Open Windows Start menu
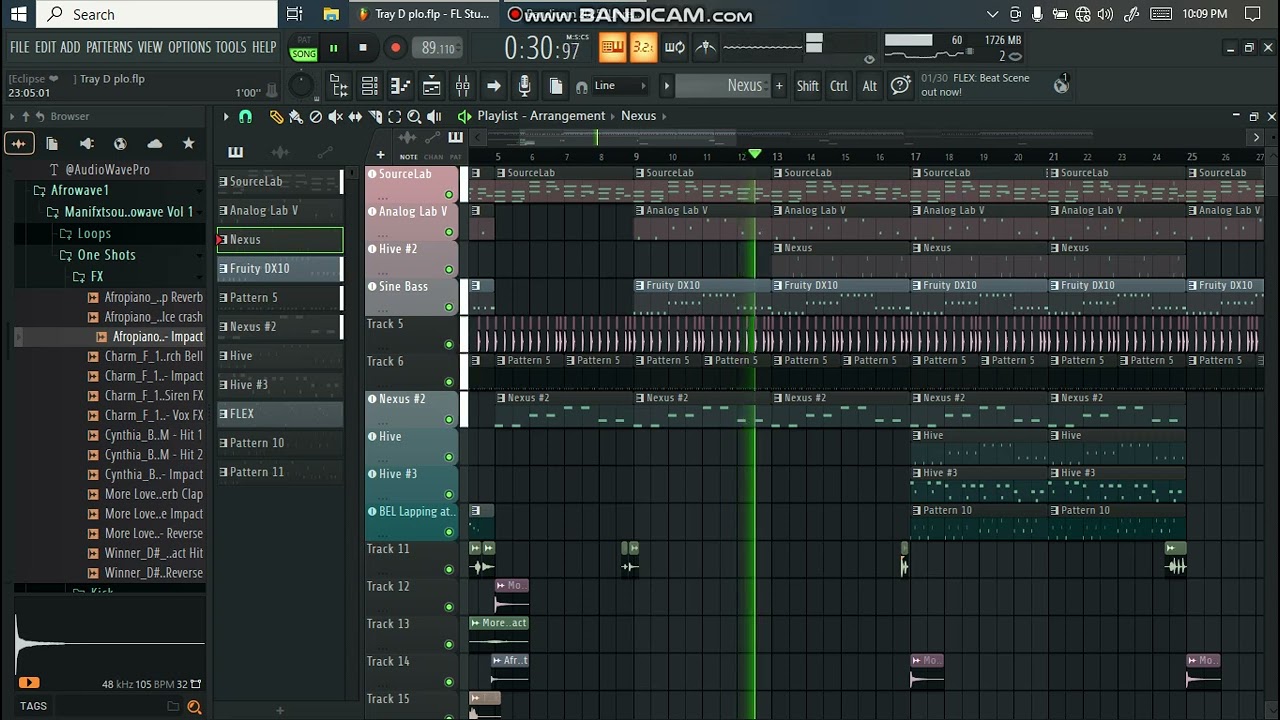 [19, 14]
